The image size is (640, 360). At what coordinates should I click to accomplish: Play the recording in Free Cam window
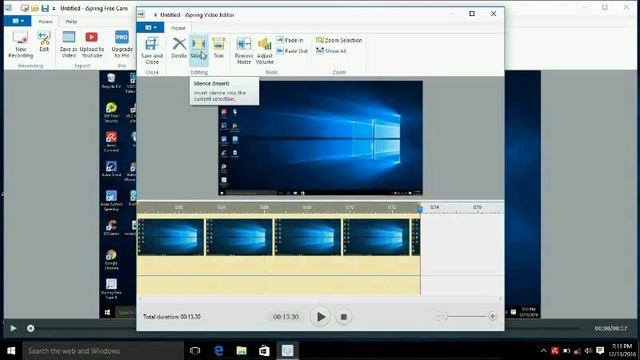(13, 328)
